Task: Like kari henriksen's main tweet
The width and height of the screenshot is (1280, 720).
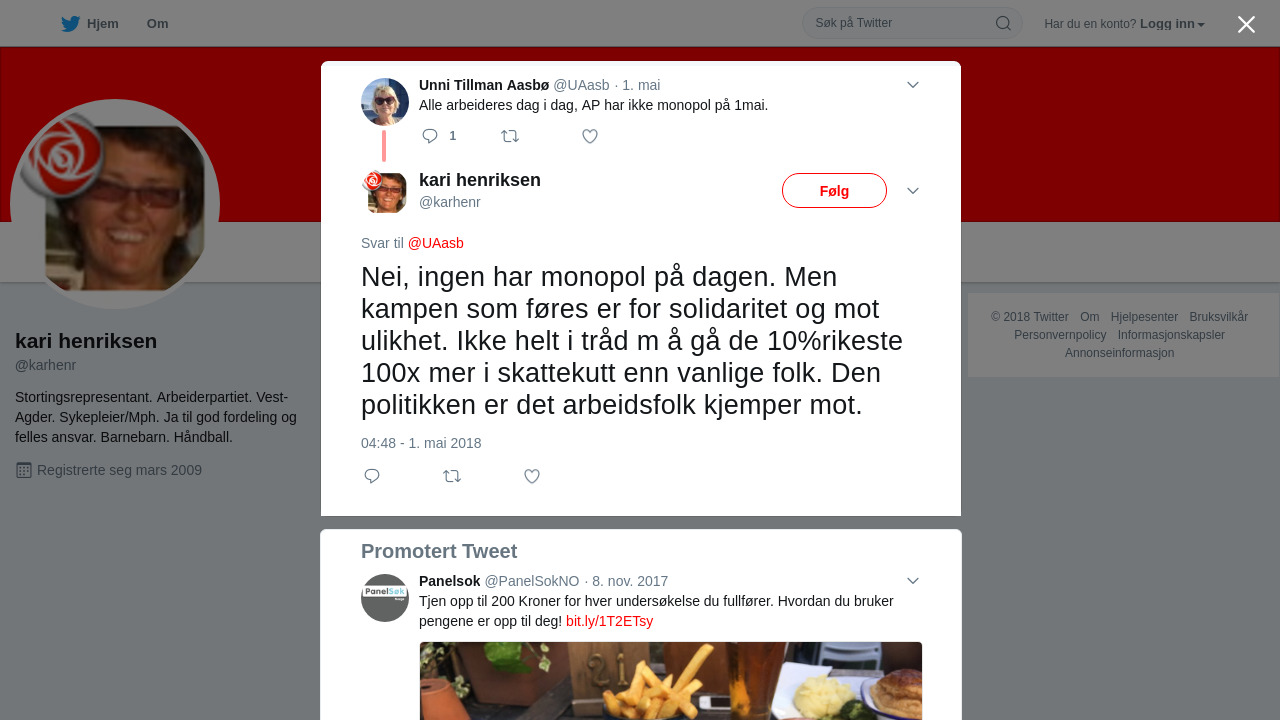Action: [x=532, y=476]
